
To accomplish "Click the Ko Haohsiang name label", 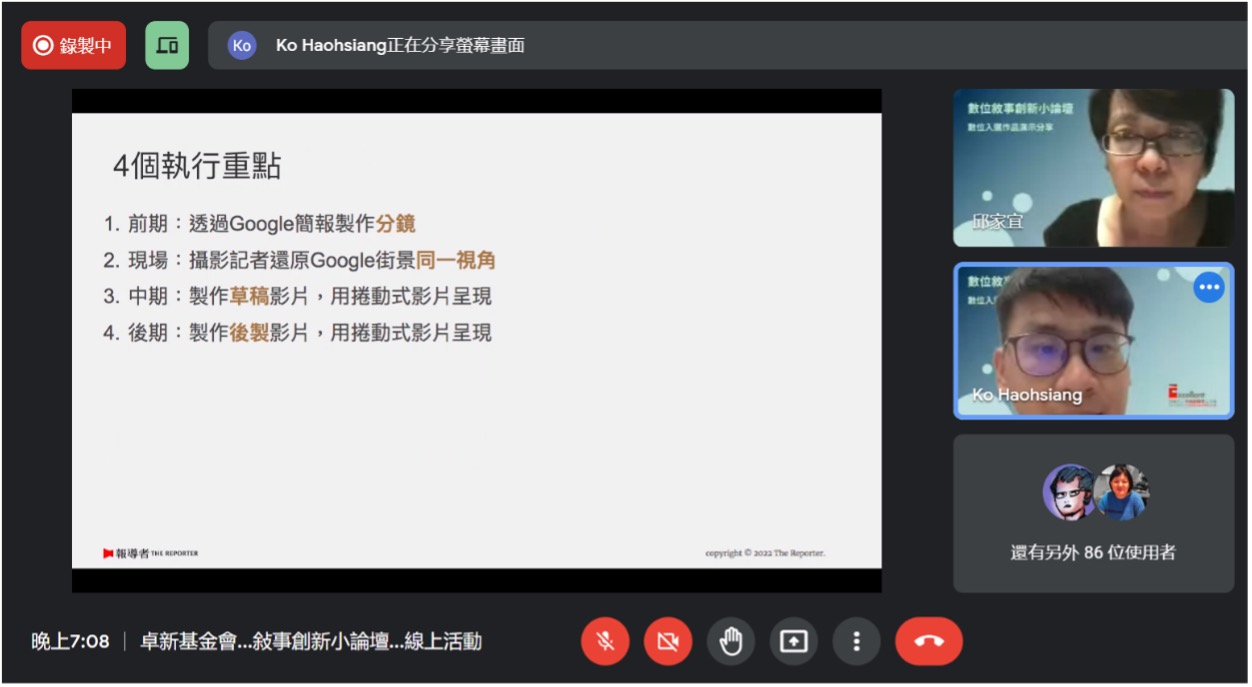I will [1027, 395].
